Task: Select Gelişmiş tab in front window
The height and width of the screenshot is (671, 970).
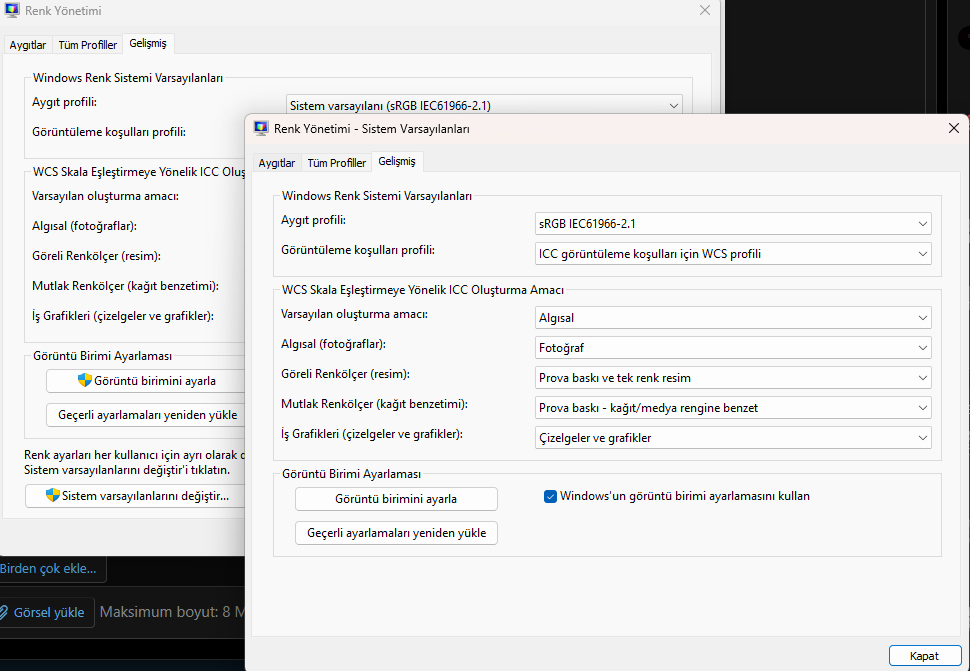Action: [397, 161]
